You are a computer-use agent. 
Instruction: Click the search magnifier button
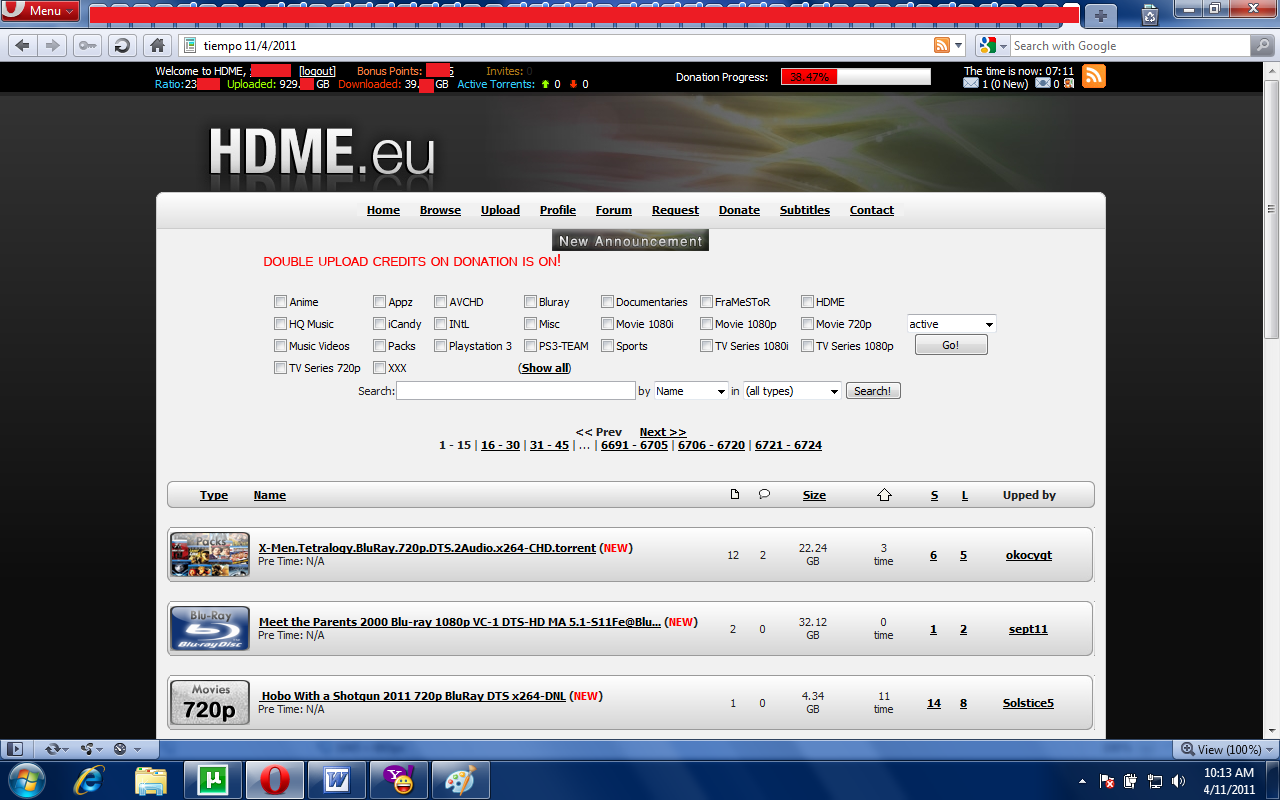pos(1263,45)
